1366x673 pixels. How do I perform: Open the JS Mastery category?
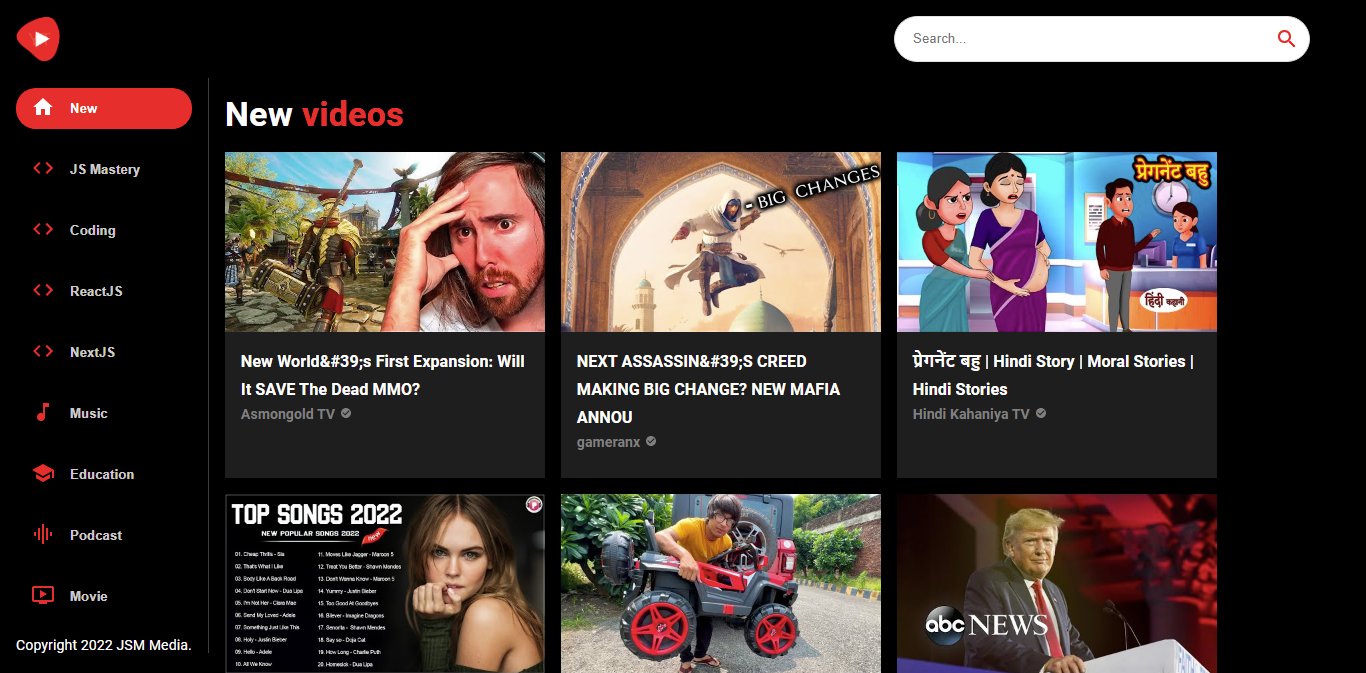tap(104, 169)
